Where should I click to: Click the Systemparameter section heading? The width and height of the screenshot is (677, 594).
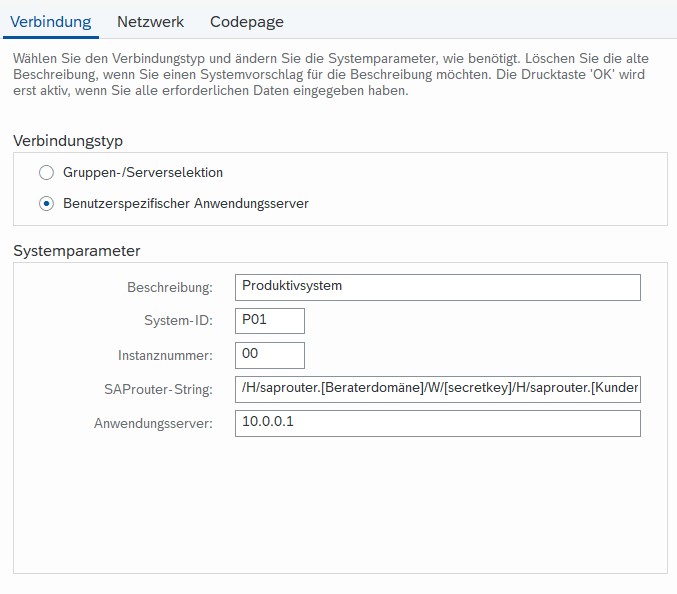click(x=77, y=251)
